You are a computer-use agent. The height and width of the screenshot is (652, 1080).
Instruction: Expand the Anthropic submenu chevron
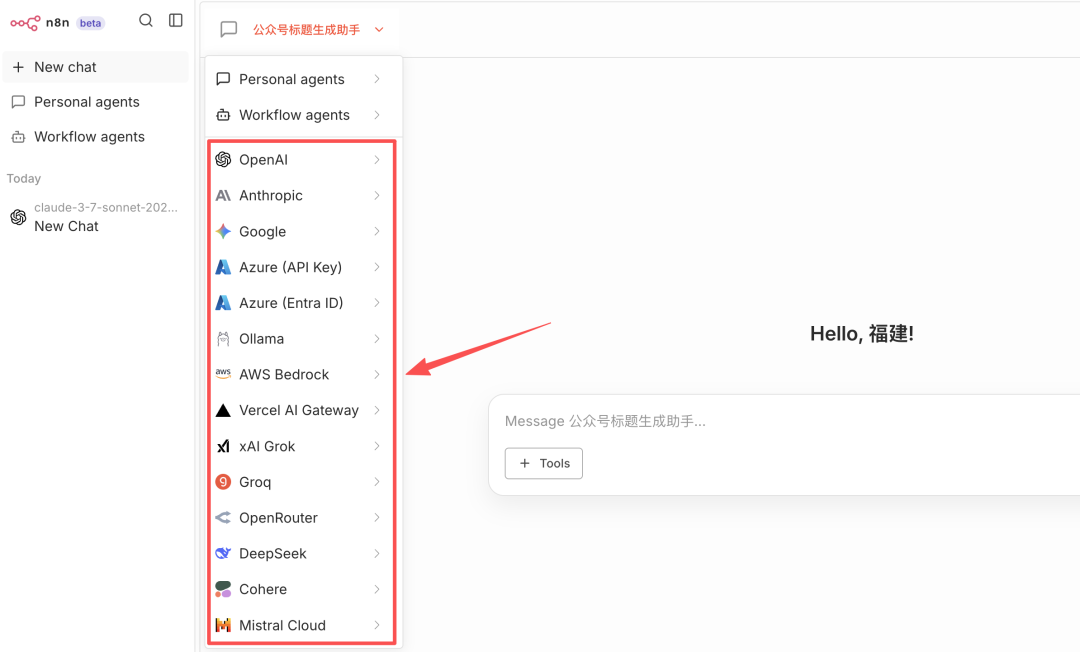tap(377, 196)
